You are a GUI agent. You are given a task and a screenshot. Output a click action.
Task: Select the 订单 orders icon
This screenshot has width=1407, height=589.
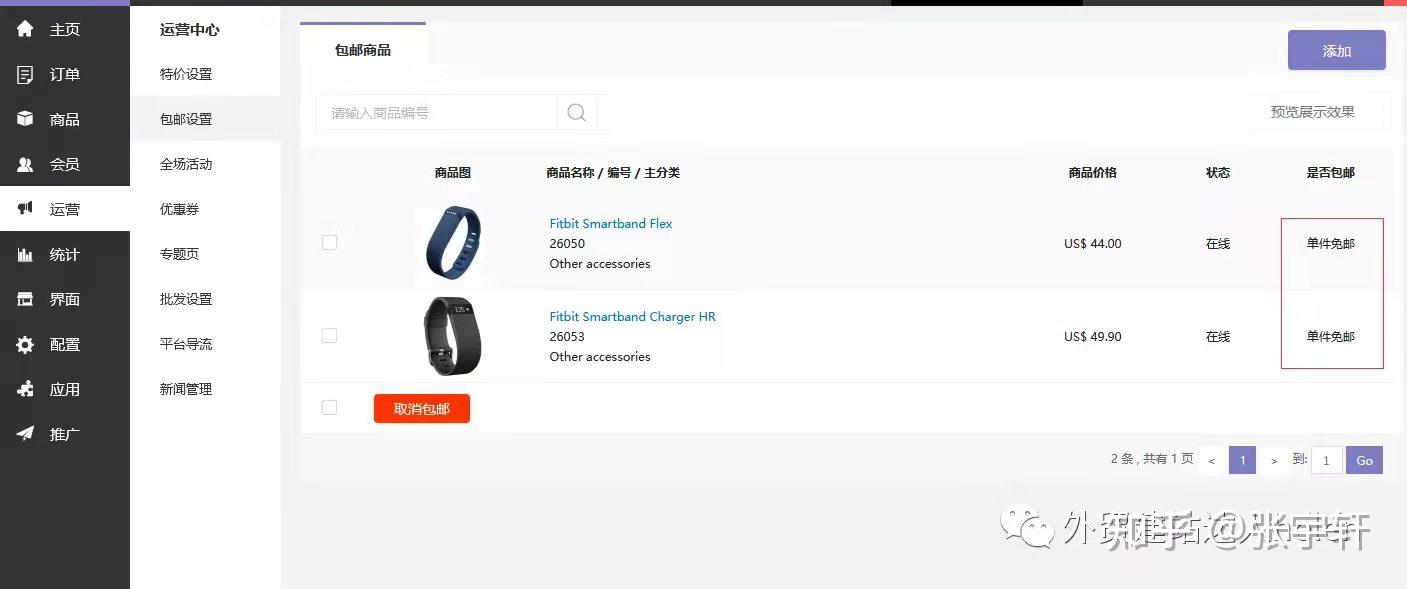pyautogui.click(x=25, y=74)
